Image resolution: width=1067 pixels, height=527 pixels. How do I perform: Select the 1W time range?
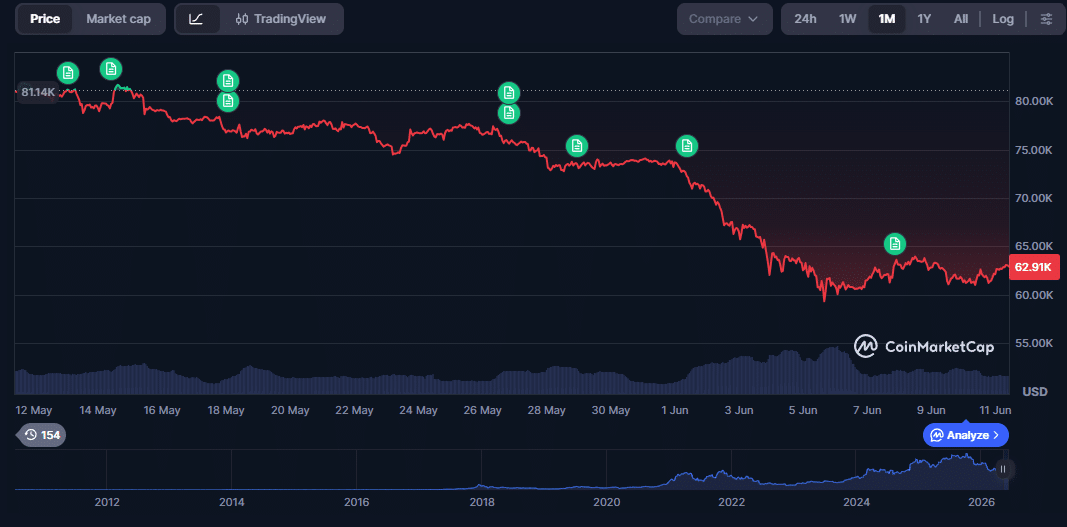[847, 19]
